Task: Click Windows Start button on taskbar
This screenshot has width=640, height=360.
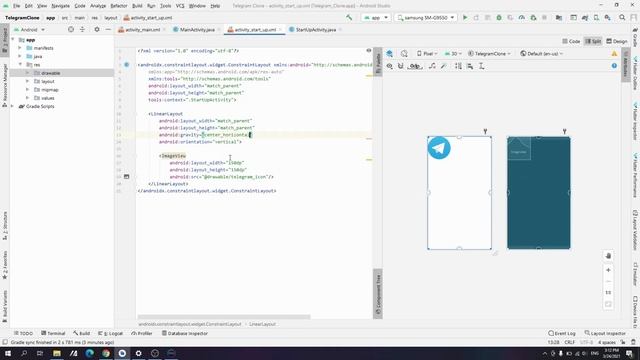Action: (x=8, y=353)
